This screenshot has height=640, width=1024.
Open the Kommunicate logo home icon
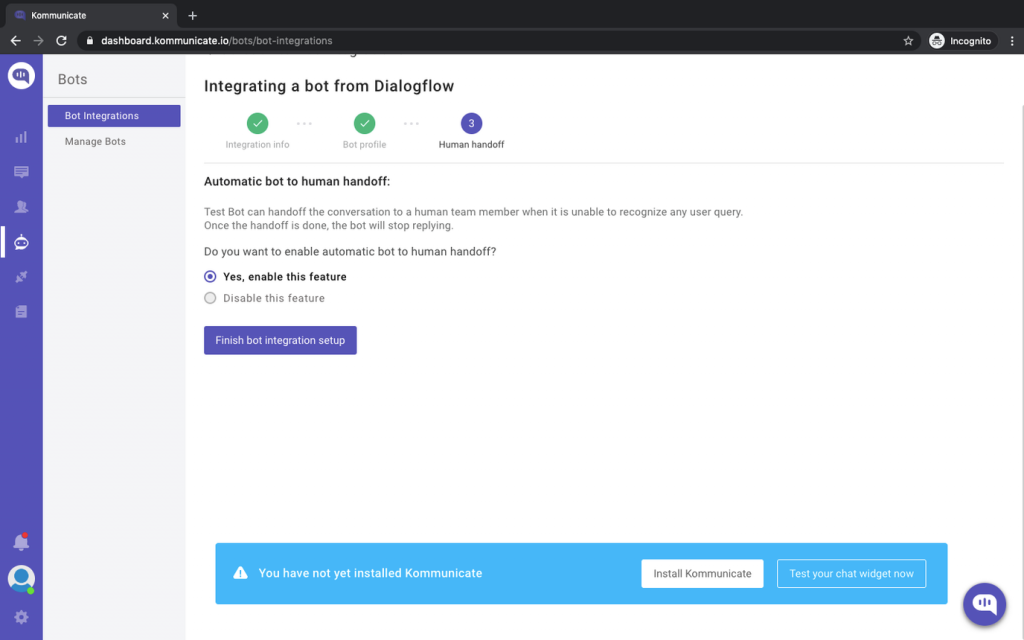click(x=21, y=76)
